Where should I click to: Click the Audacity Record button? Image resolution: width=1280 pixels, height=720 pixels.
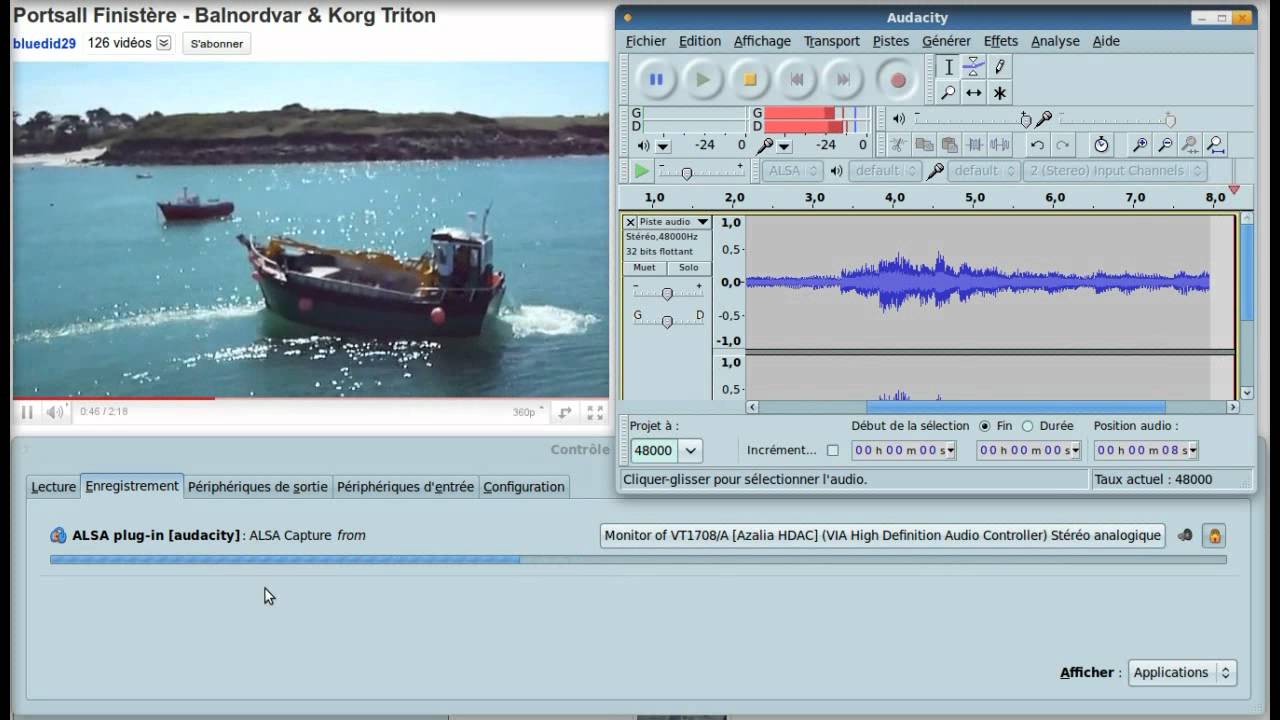898,80
